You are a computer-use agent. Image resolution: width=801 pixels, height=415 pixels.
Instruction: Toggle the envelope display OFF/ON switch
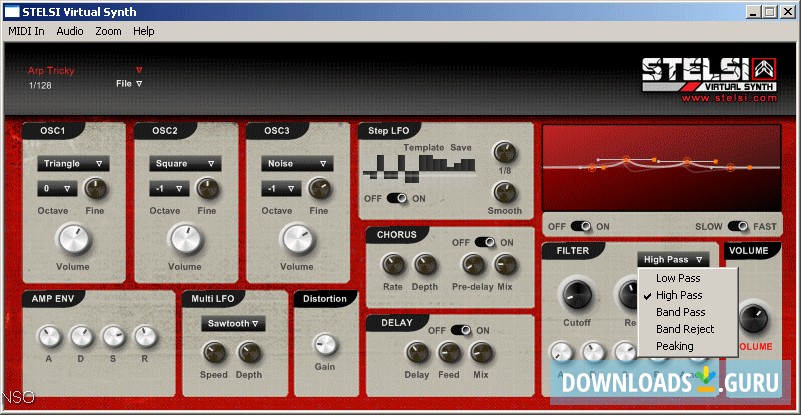(581, 226)
